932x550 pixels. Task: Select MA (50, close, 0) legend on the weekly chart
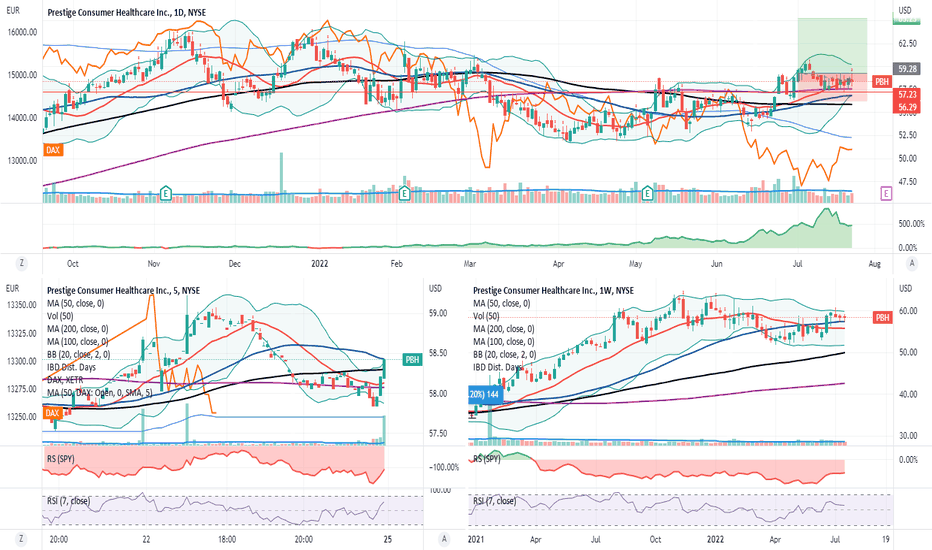click(502, 303)
